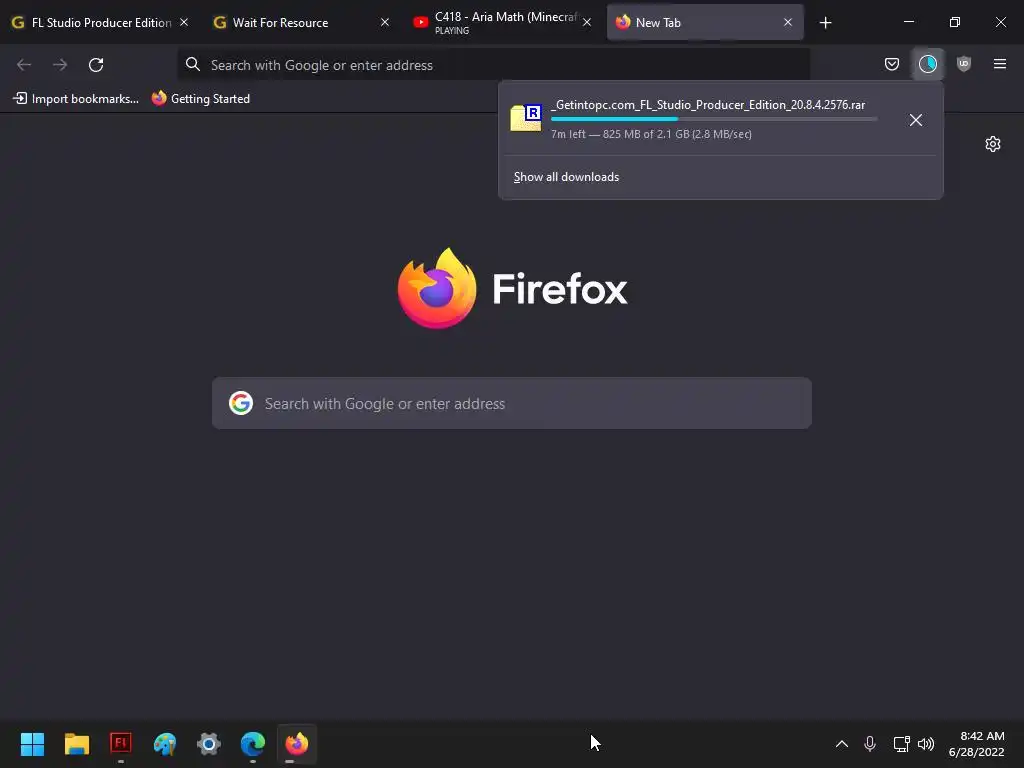Click the Getintopc FL Studio rar filename

point(708,104)
